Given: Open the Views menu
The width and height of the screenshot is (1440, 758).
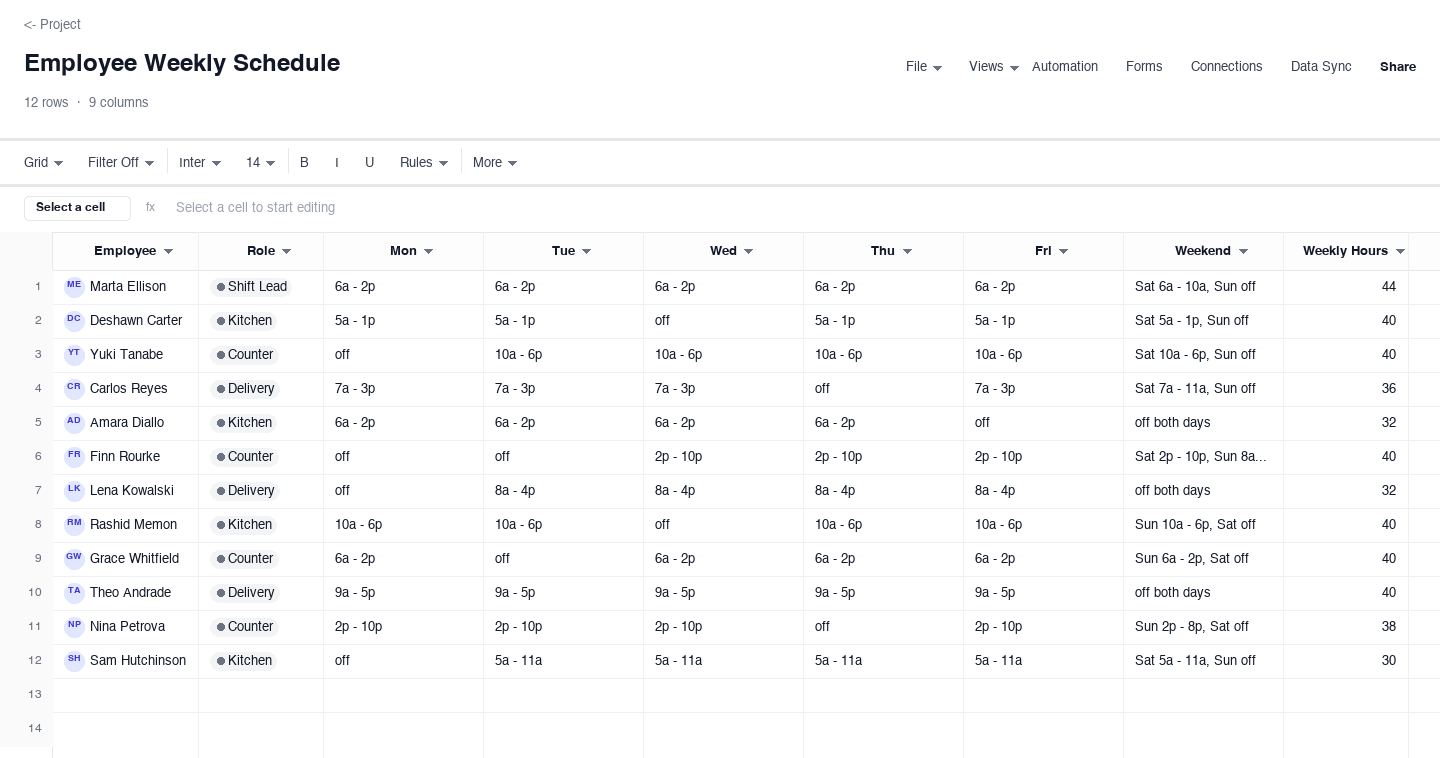Looking at the screenshot, I should click(994, 67).
